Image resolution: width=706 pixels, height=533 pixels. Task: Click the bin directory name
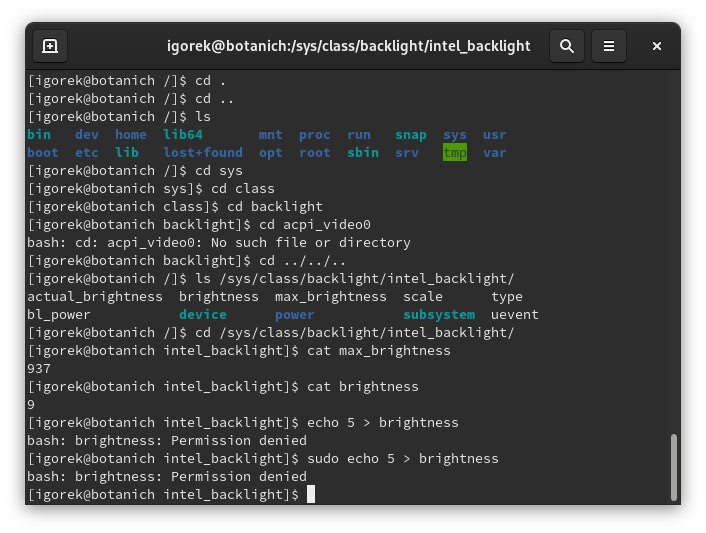39,135
